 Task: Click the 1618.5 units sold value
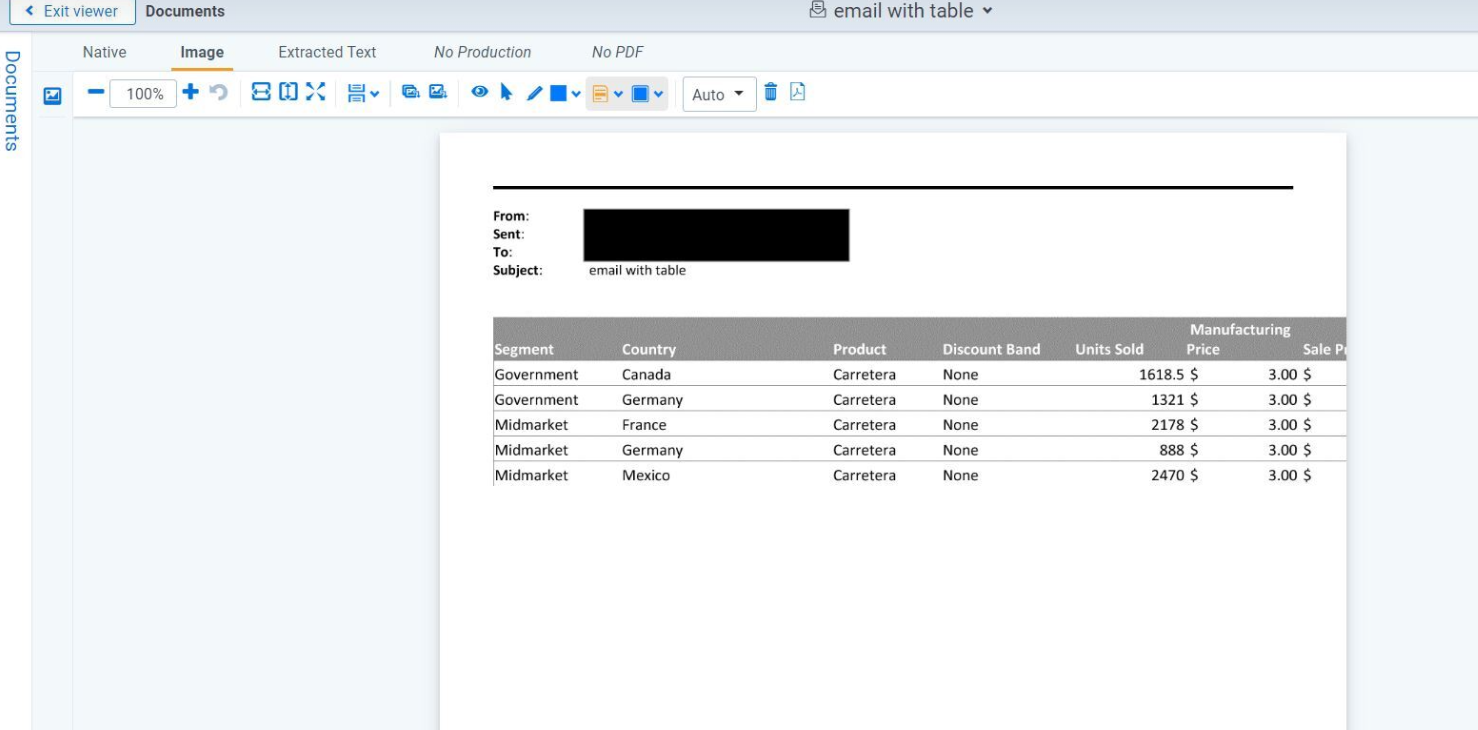click(1161, 374)
